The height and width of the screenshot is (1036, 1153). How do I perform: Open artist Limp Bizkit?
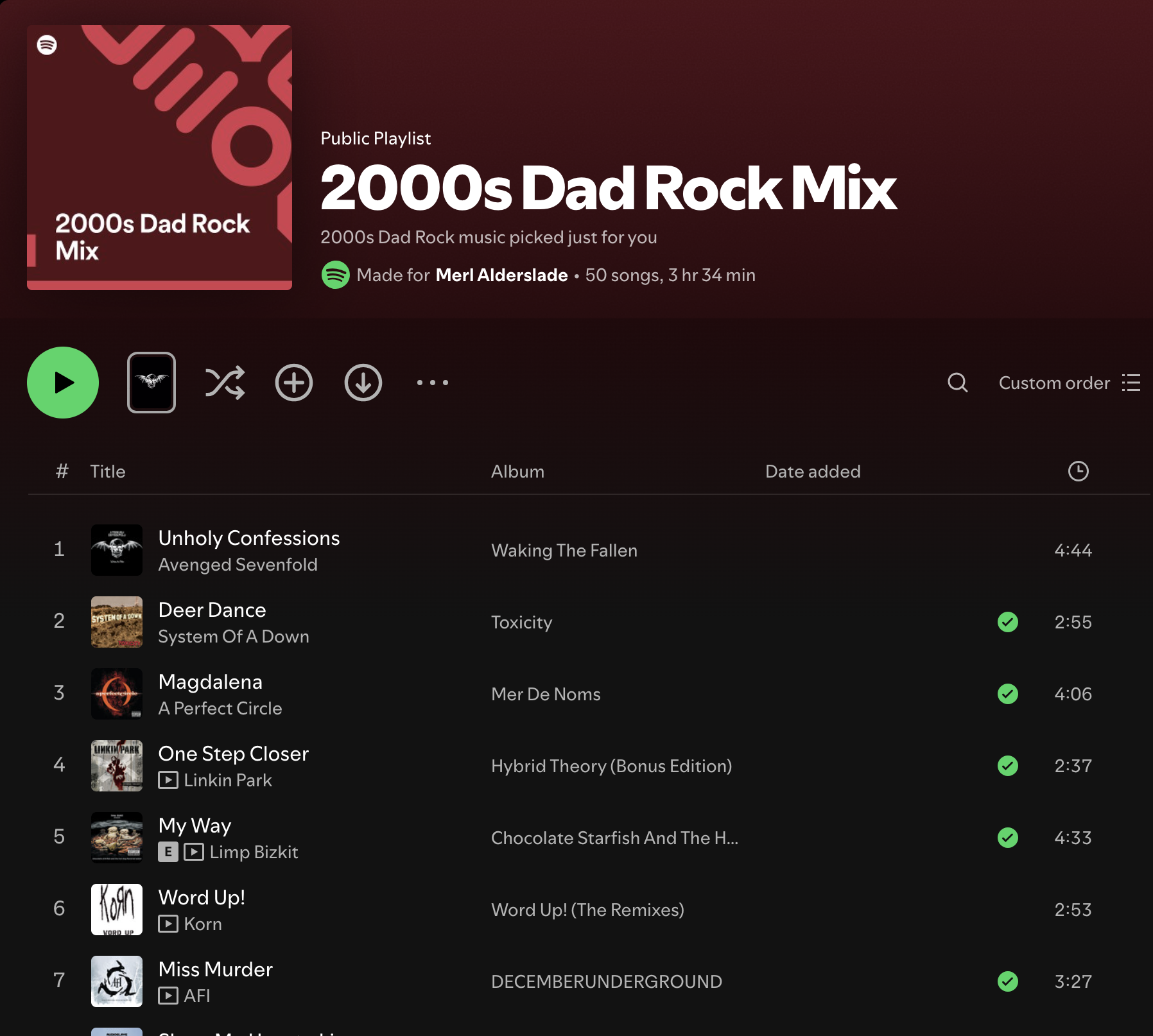point(254,852)
